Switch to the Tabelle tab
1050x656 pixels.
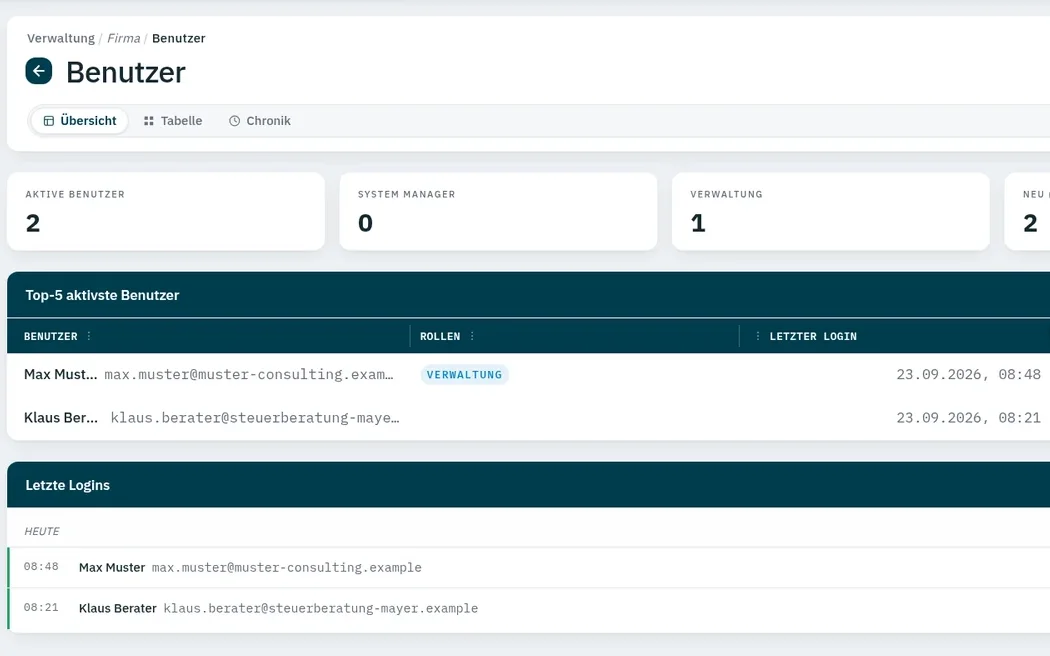point(173,120)
